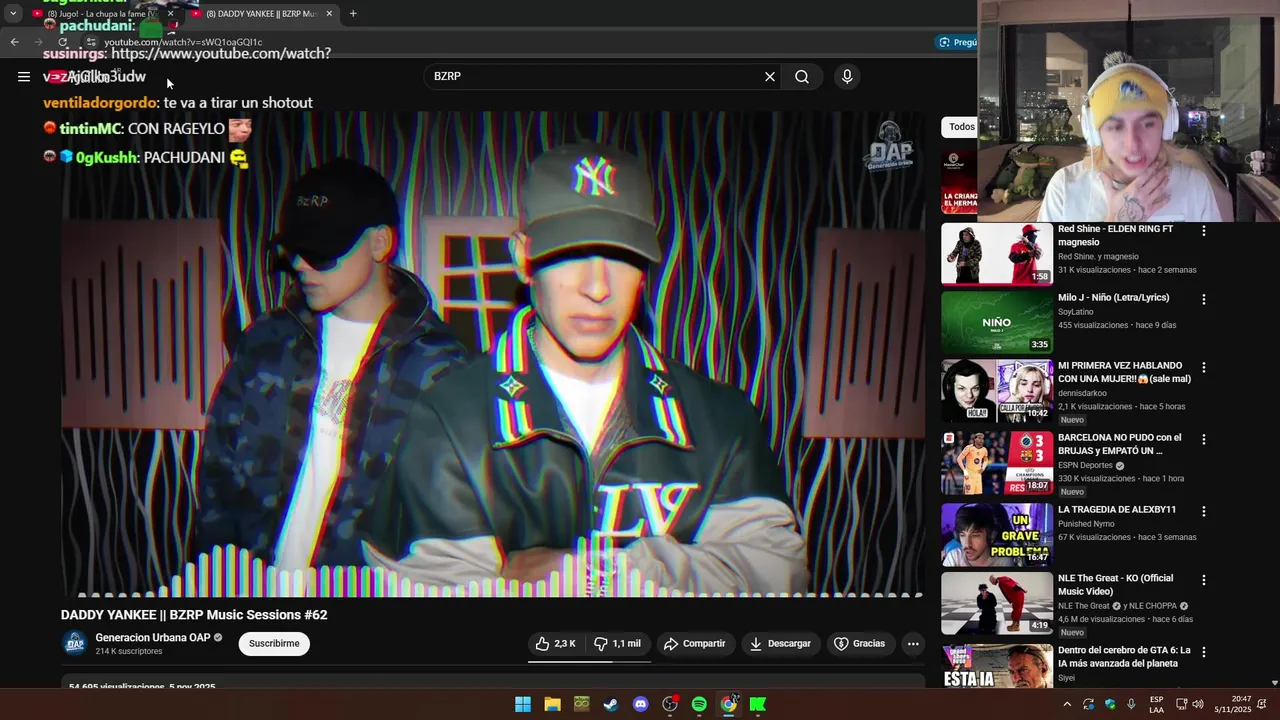
Task: Open NLE The Great - KO video thumbnail
Action: 996,603
